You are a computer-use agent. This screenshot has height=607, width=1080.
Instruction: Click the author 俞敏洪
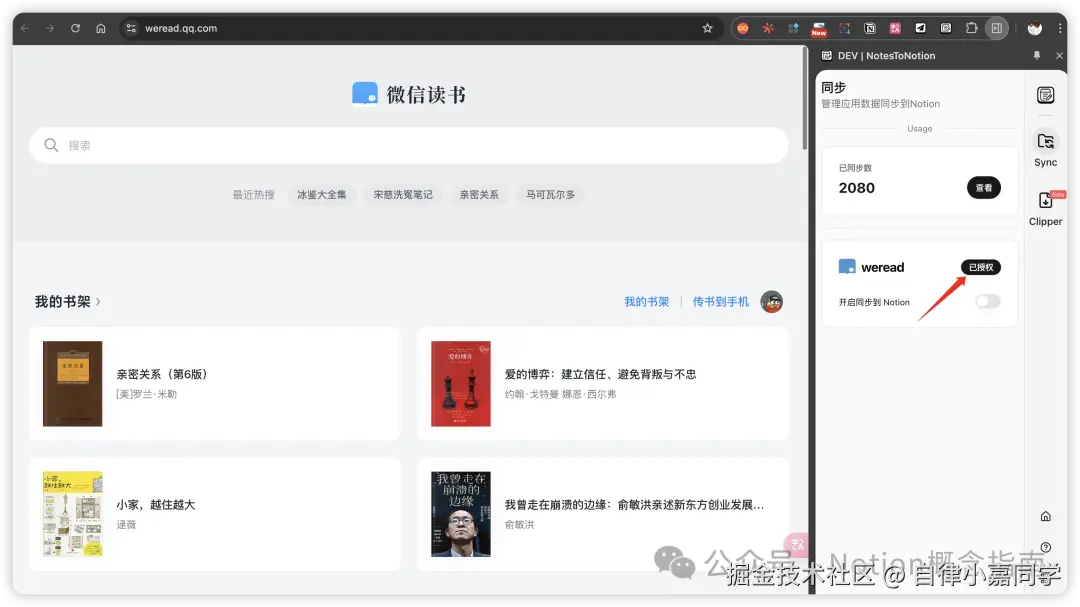519,524
